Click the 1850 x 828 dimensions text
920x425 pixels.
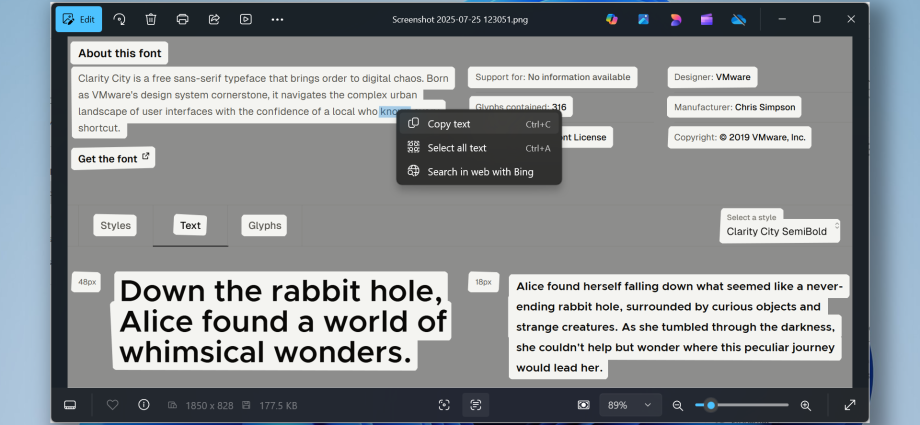coord(209,406)
